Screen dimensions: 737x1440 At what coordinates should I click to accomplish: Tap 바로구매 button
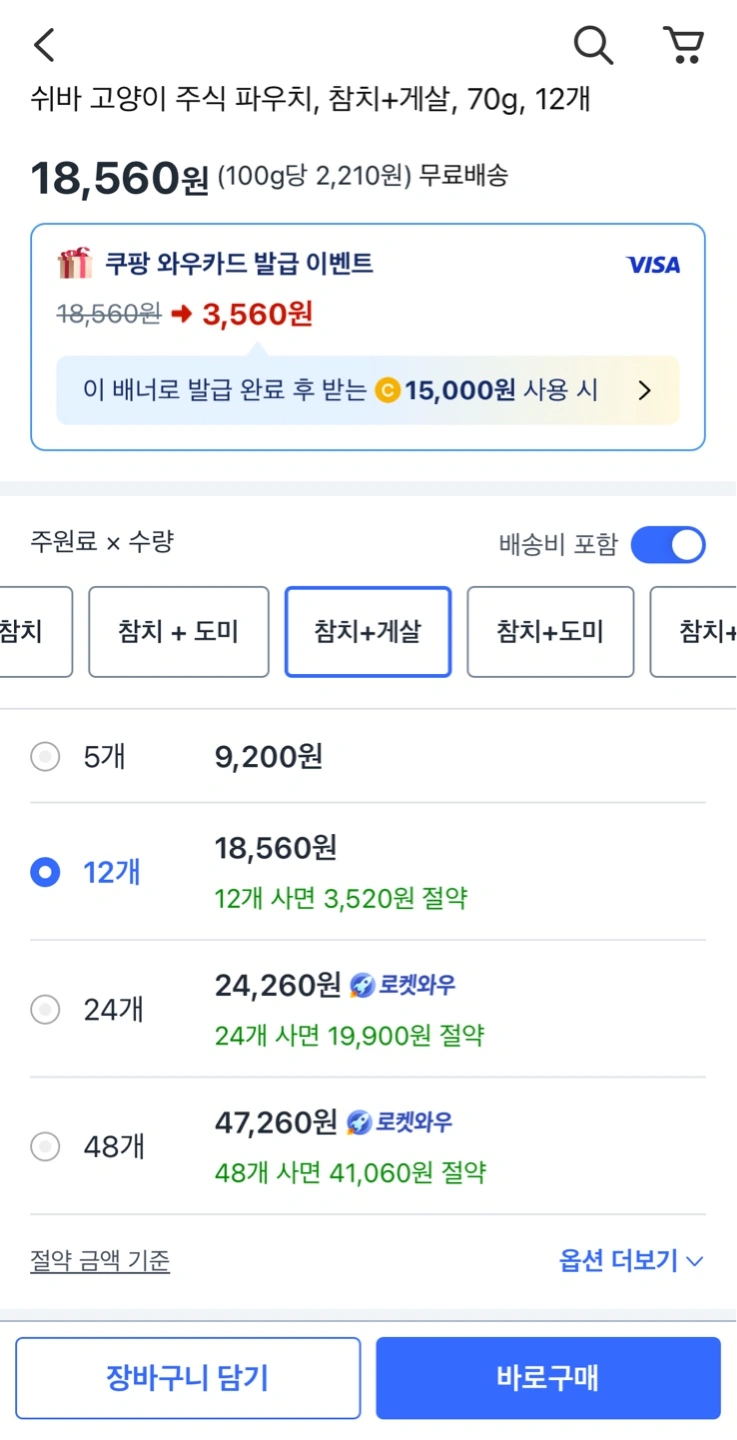pos(548,1378)
